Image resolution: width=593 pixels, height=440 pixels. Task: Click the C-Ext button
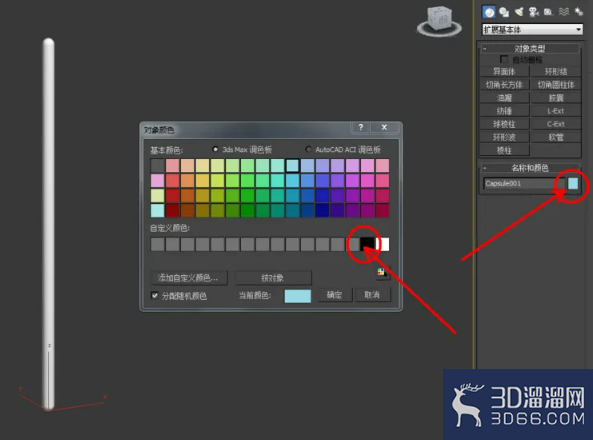[x=556, y=124]
